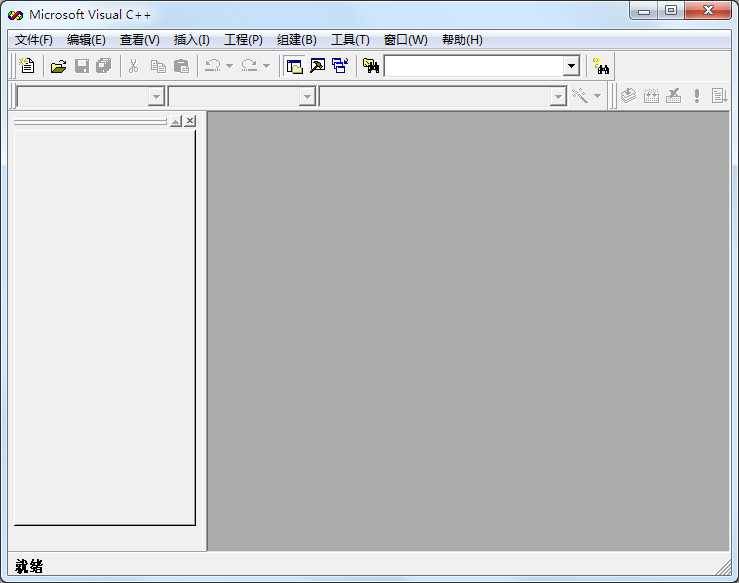This screenshot has height=583, width=739.
Task: Open the 工程(P) menu
Action: click(243, 40)
